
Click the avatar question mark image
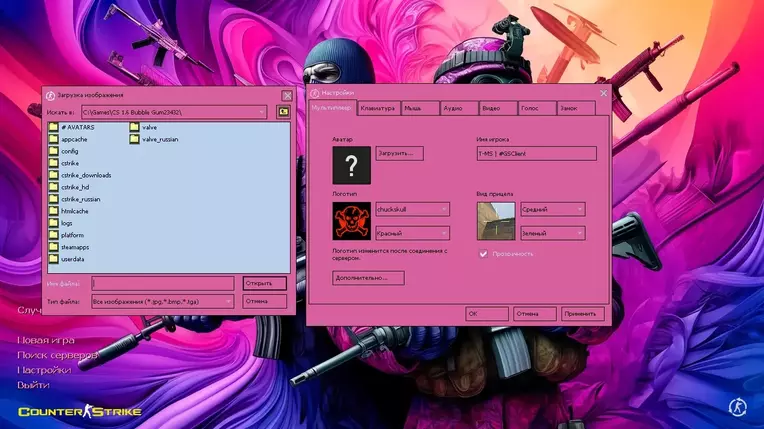click(x=351, y=165)
